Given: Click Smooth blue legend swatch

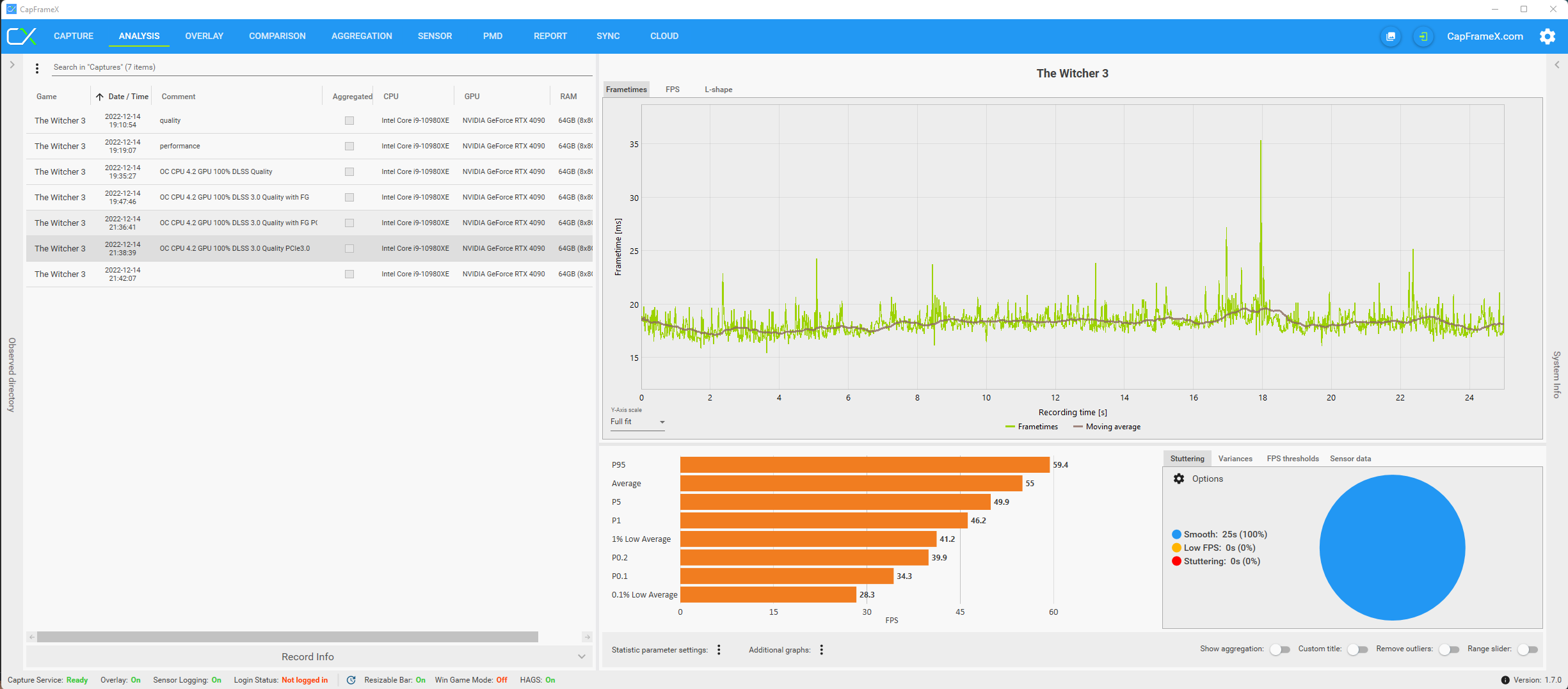Looking at the screenshot, I should [1176, 534].
